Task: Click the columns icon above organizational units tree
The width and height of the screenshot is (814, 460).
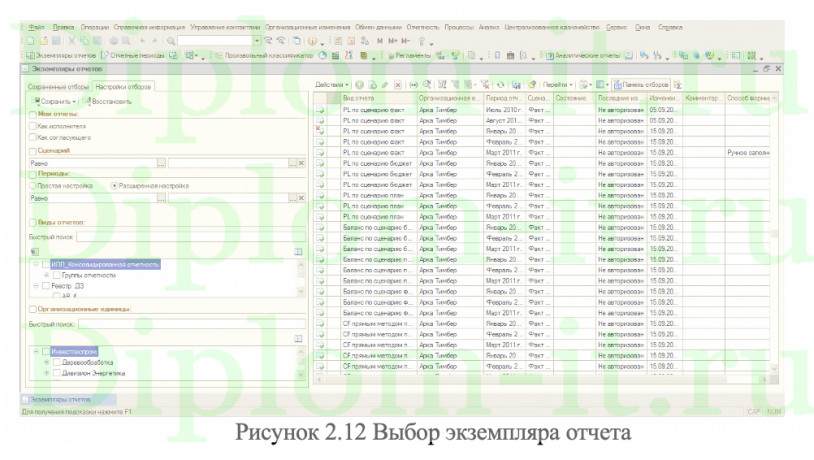Action: pyautogui.click(x=298, y=339)
